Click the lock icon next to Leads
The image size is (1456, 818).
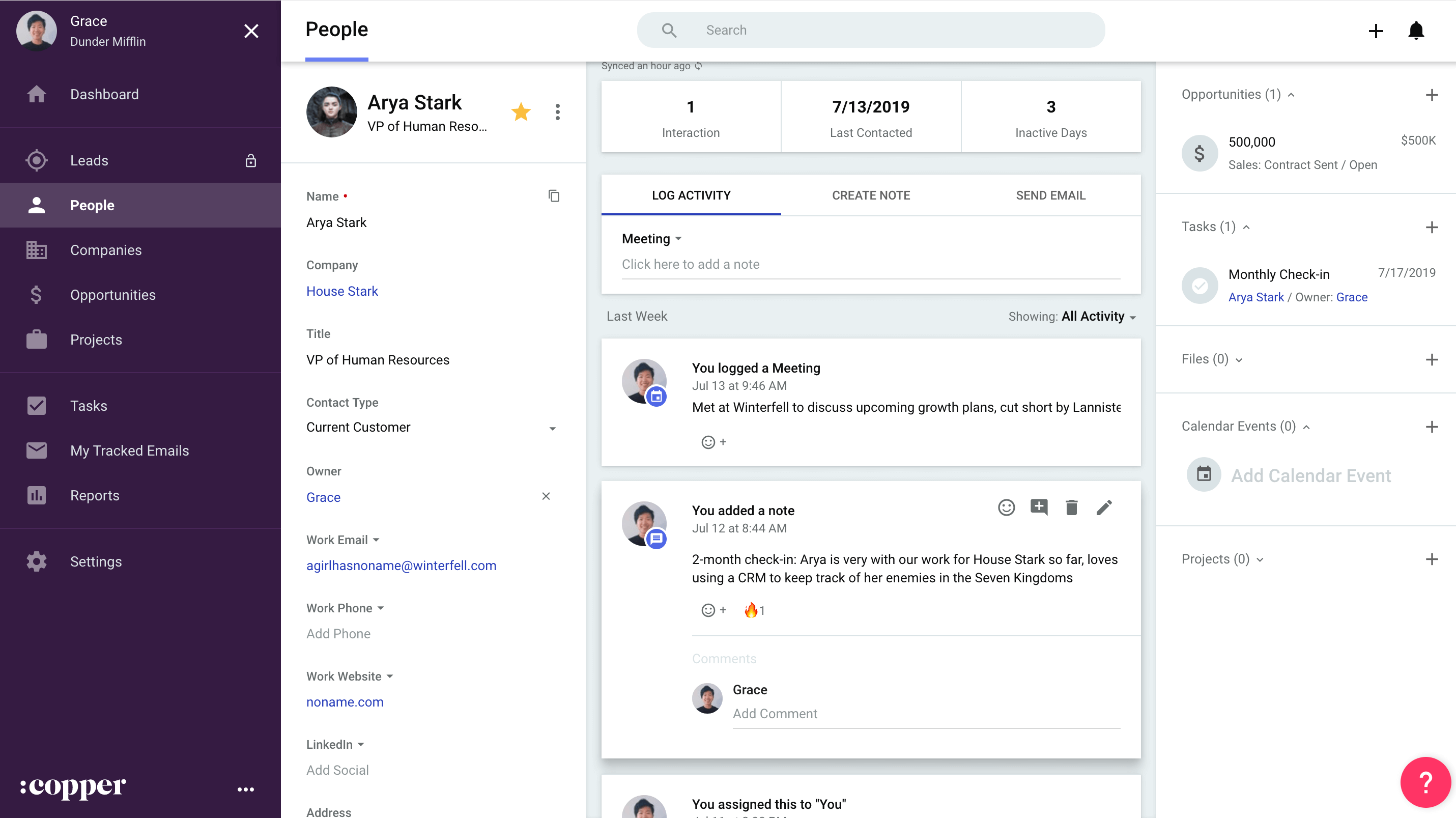click(251, 160)
